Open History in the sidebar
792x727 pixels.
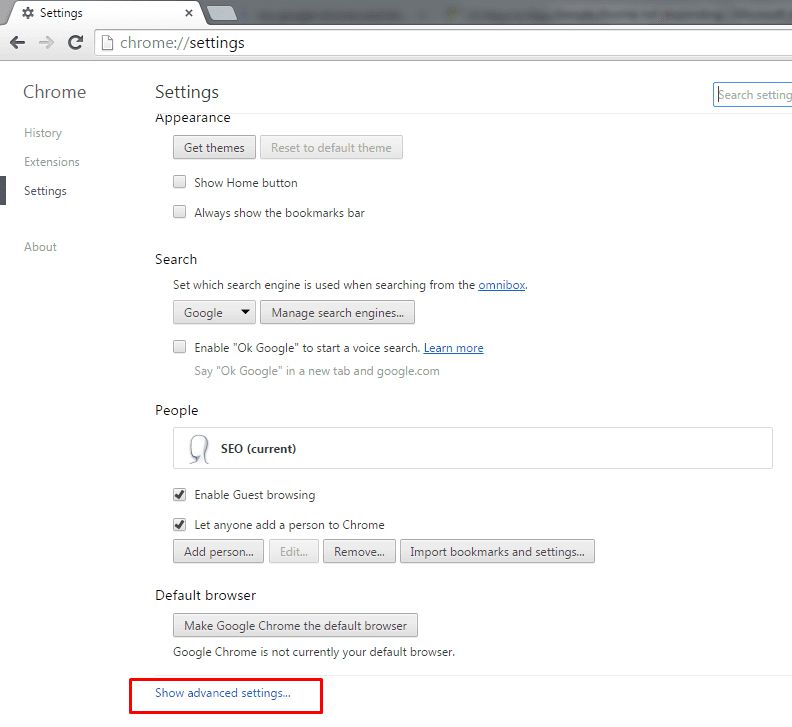click(43, 133)
